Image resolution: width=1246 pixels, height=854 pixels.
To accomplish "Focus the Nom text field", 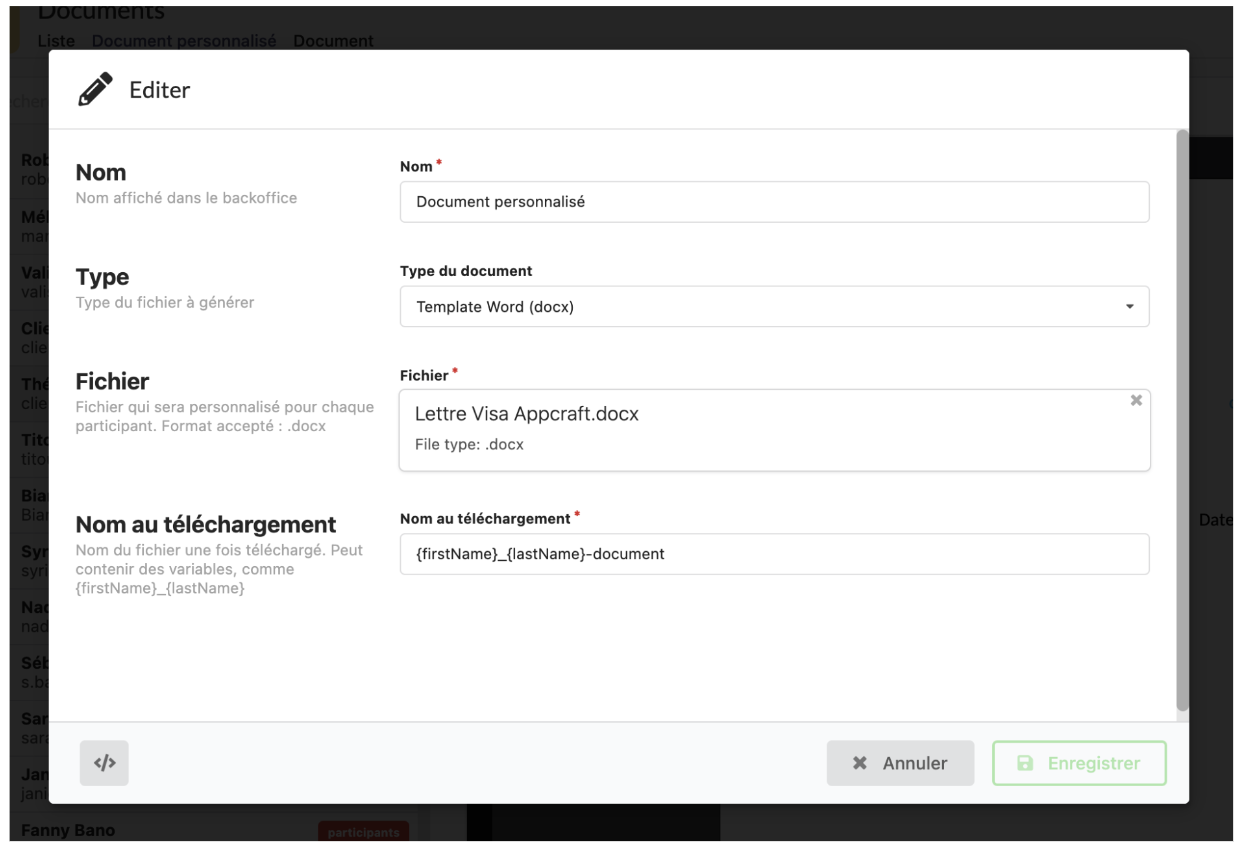I will tap(774, 201).
